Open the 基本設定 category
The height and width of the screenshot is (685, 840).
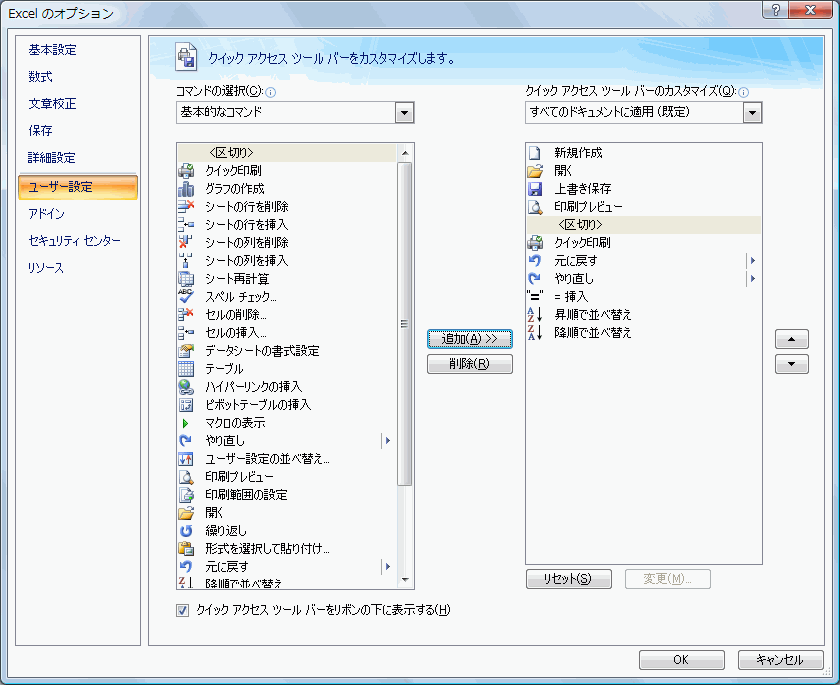pos(52,50)
